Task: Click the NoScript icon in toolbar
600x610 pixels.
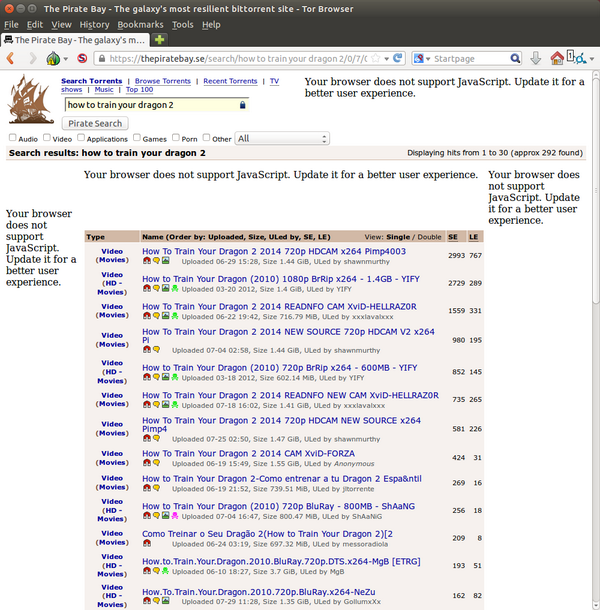Action: [82, 58]
